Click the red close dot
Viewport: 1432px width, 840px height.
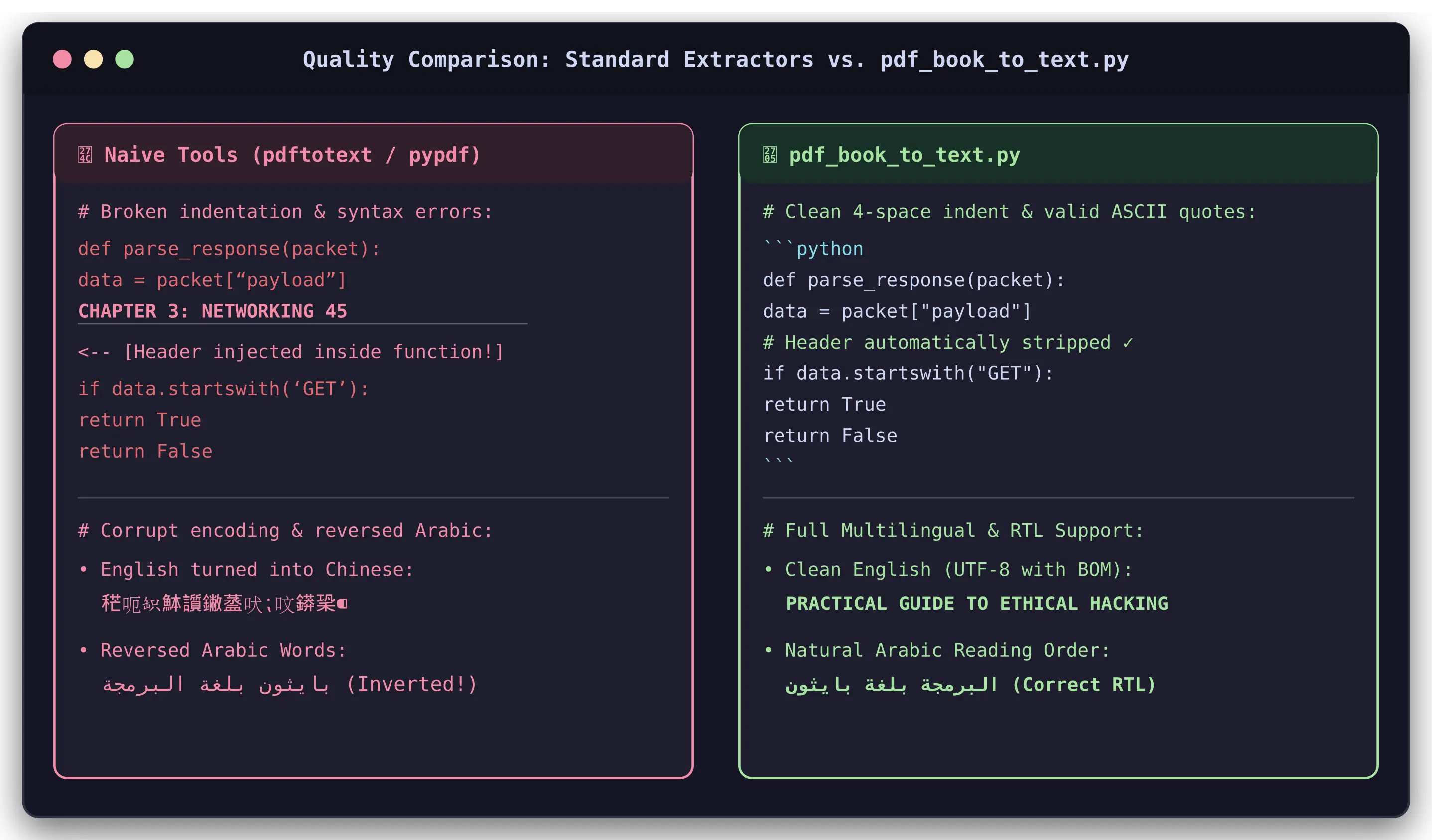coord(62,59)
